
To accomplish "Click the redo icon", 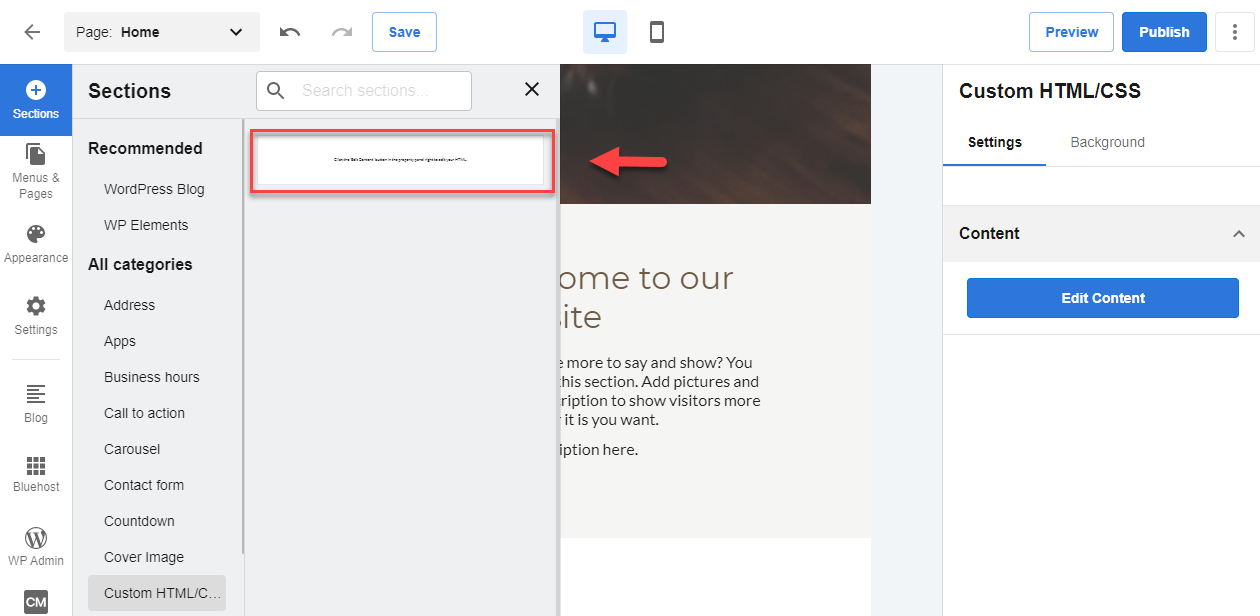I will tap(342, 32).
